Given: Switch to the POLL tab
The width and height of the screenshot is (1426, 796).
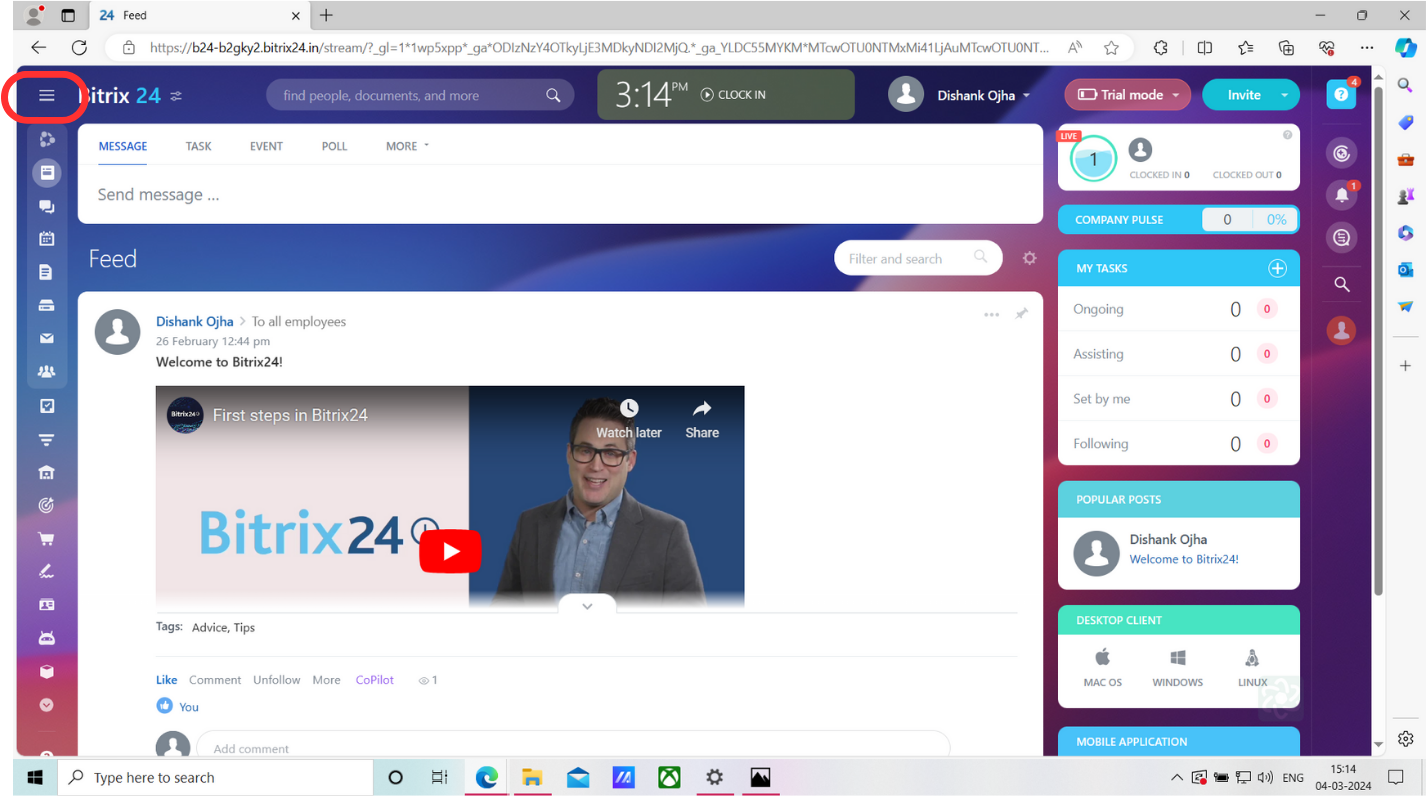Looking at the screenshot, I should (x=334, y=146).
